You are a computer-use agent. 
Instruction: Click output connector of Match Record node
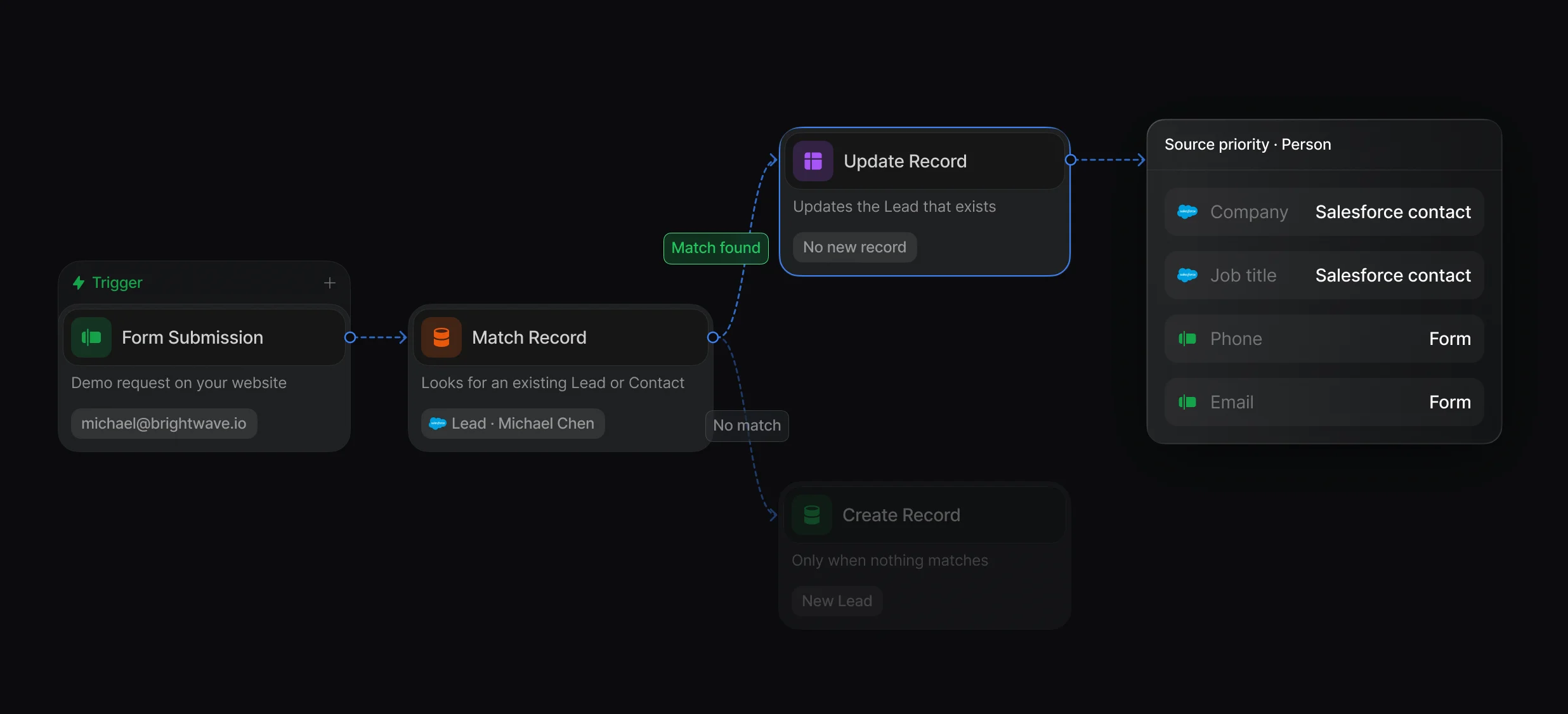point(713,337)
